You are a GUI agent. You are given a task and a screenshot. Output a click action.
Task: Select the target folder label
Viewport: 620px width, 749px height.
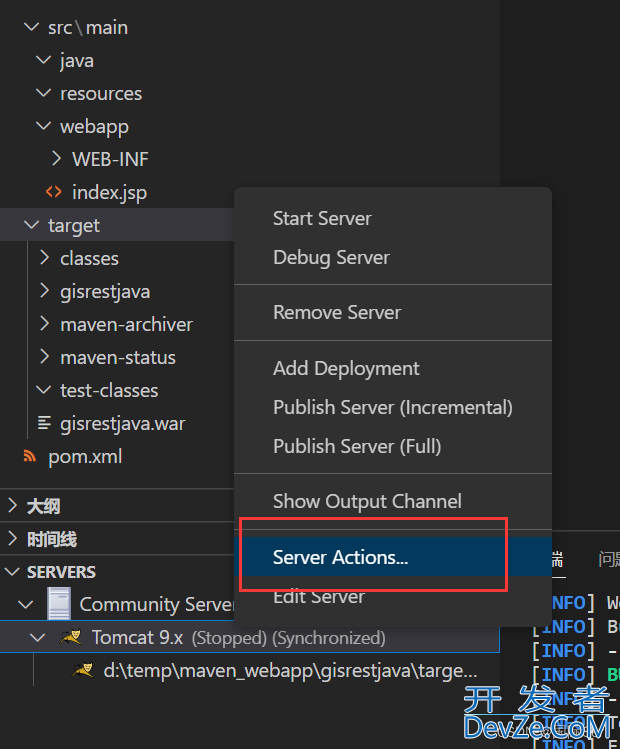click(74, 226)
